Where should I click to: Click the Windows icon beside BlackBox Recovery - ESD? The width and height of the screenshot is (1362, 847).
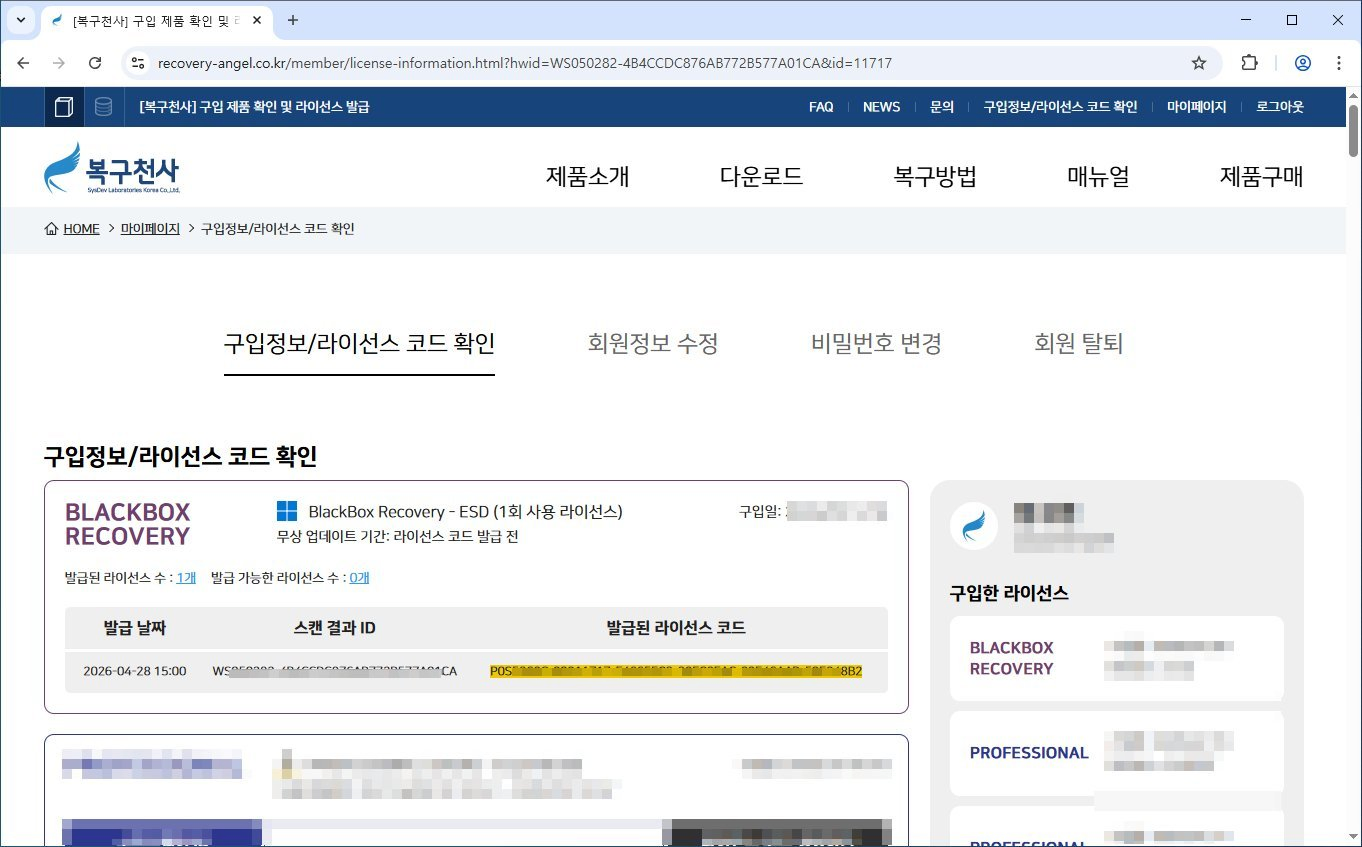pyautogui.click(x=287, y=511)
